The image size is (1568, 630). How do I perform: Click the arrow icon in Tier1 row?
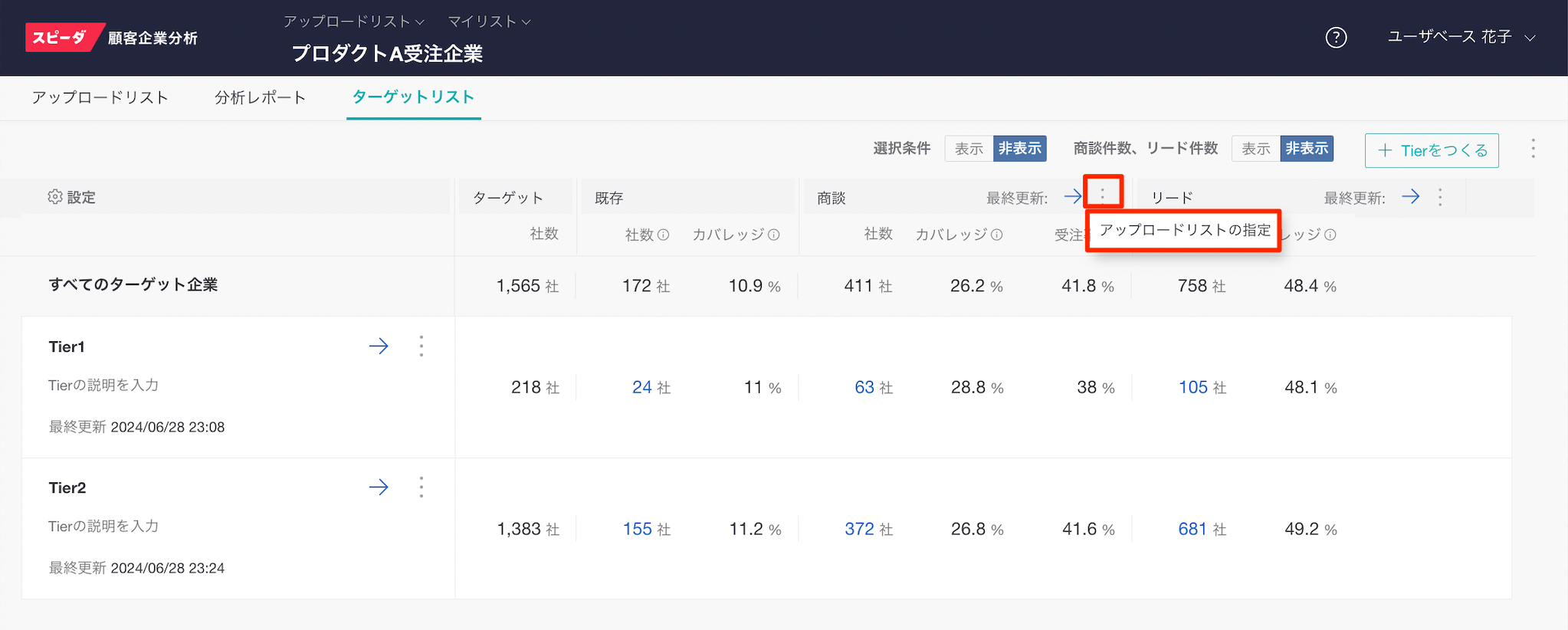(x=379, y=346)
